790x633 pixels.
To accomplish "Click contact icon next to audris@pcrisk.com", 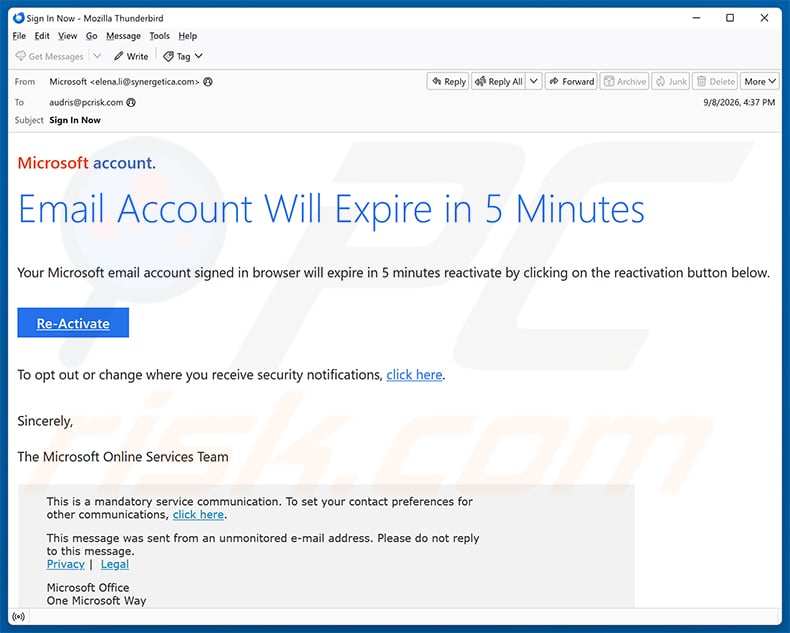I will (131, 102).
